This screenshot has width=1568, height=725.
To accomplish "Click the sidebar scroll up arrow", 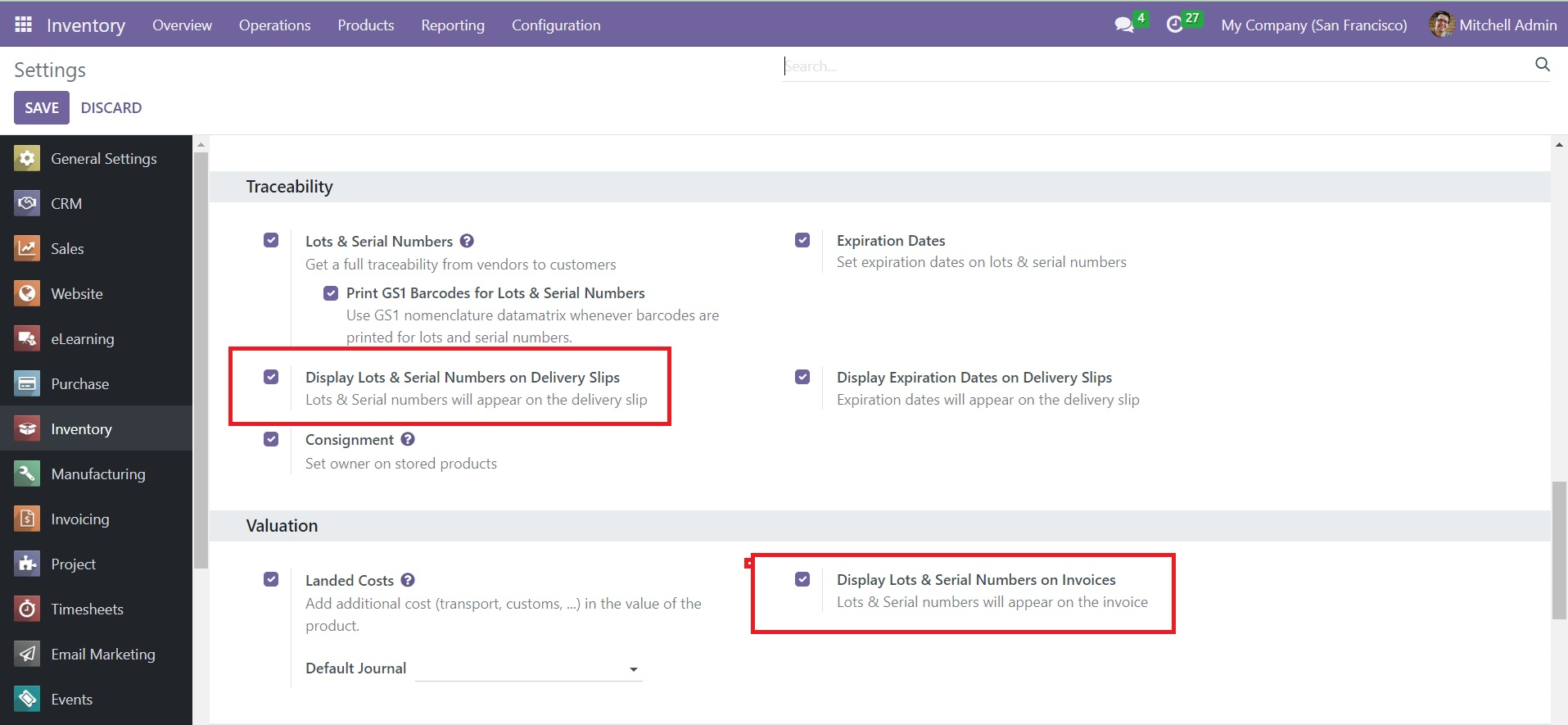I will (201, 144).
